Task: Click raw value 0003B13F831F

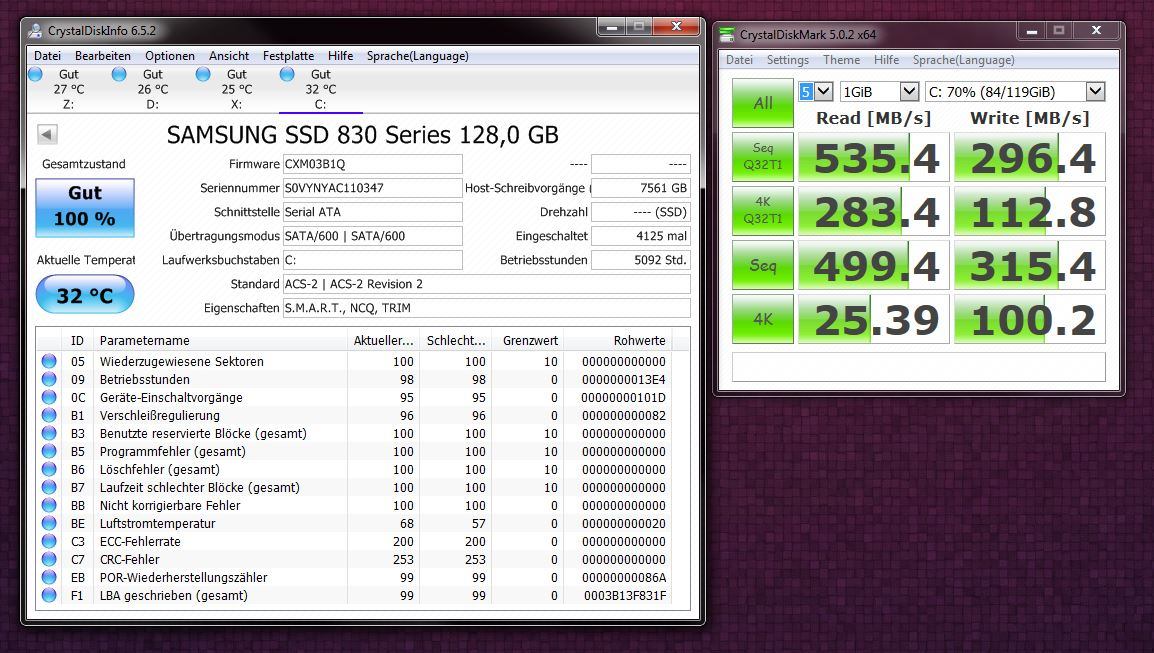Action: coord(625,596)
